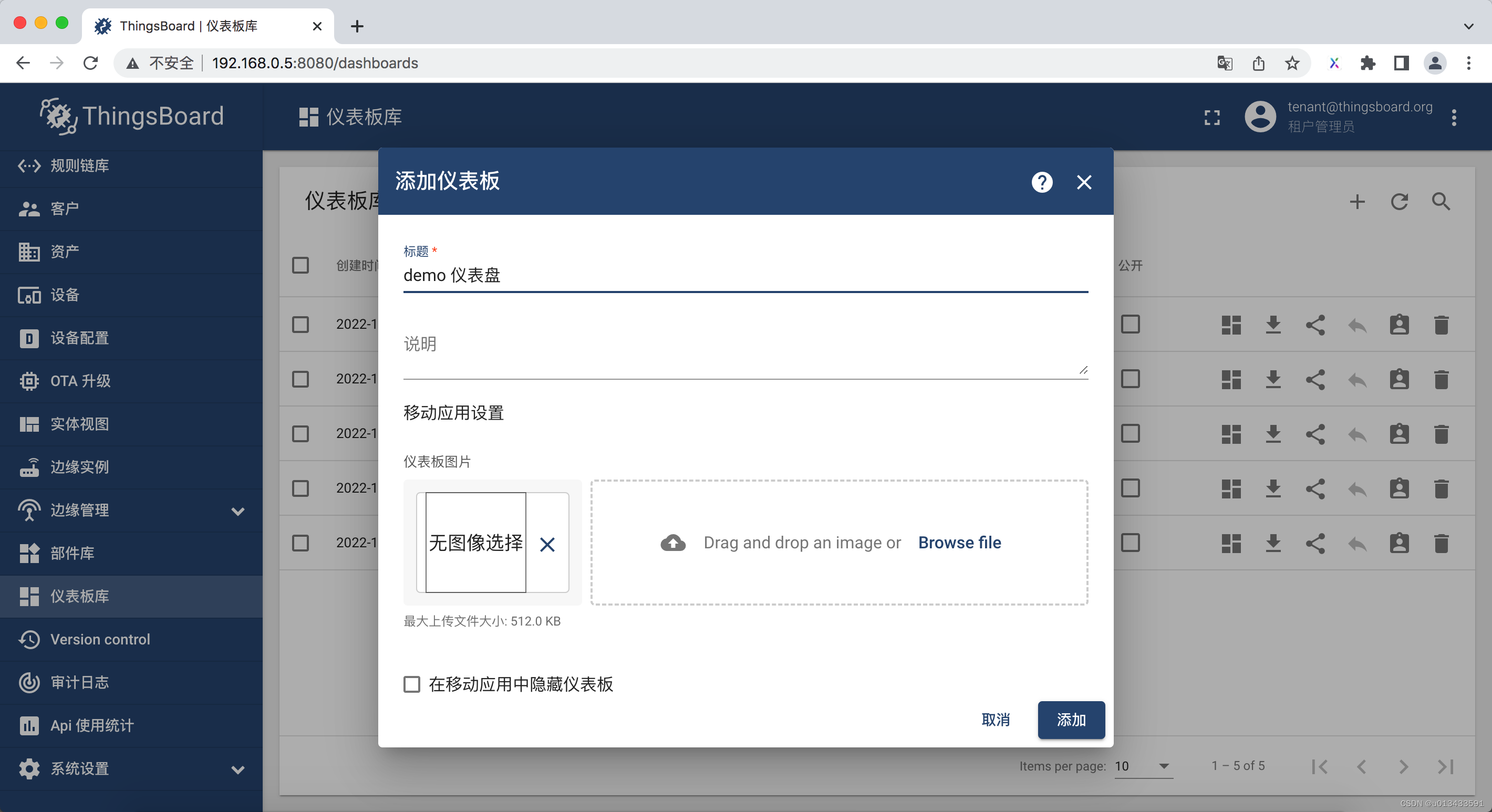Open 边缘实例 in the sidebar
This screenshot has height=812, width=1492.
[131, 467]
